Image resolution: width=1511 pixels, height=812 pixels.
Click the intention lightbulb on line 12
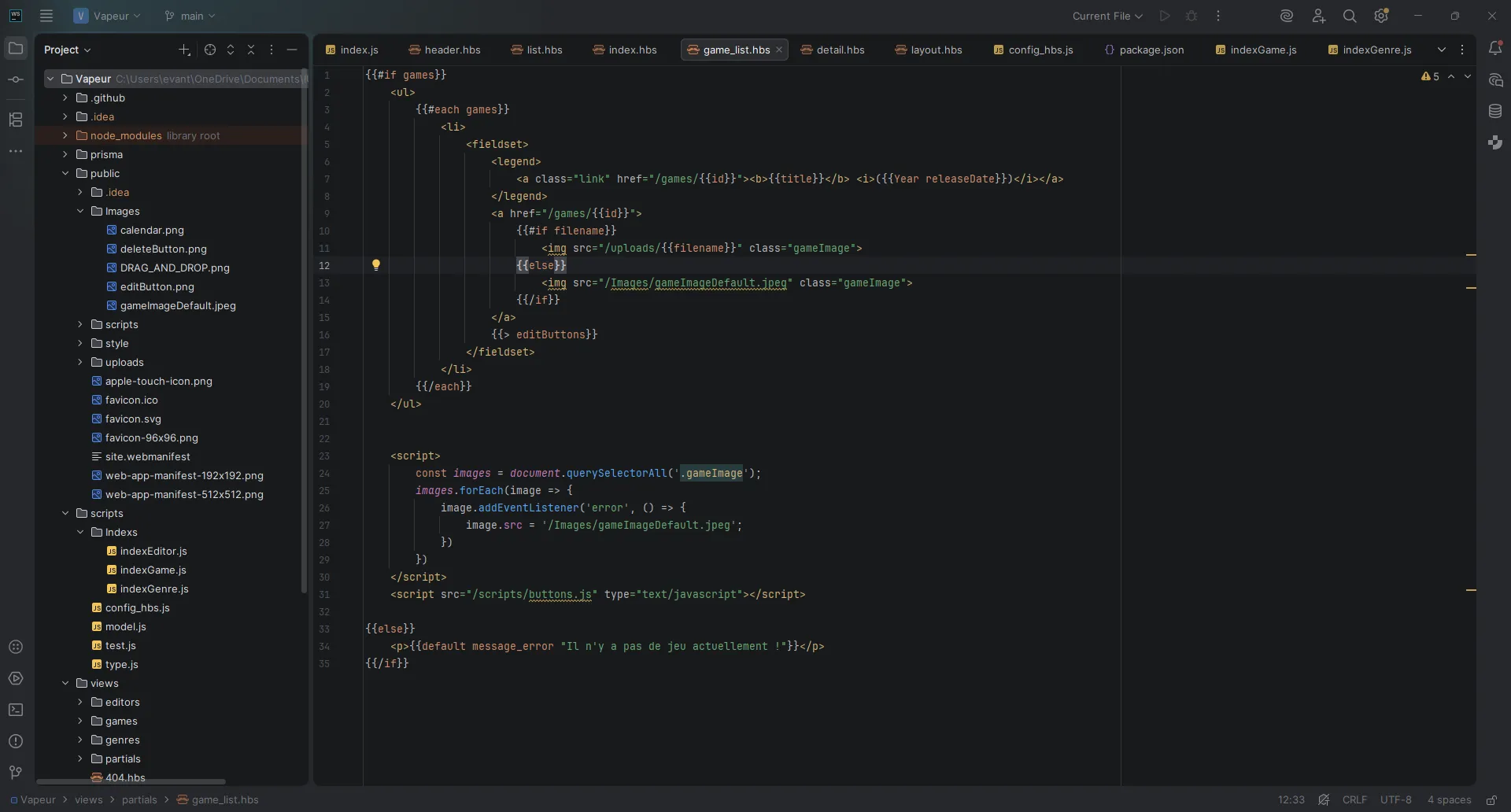(x=376, y=265)
